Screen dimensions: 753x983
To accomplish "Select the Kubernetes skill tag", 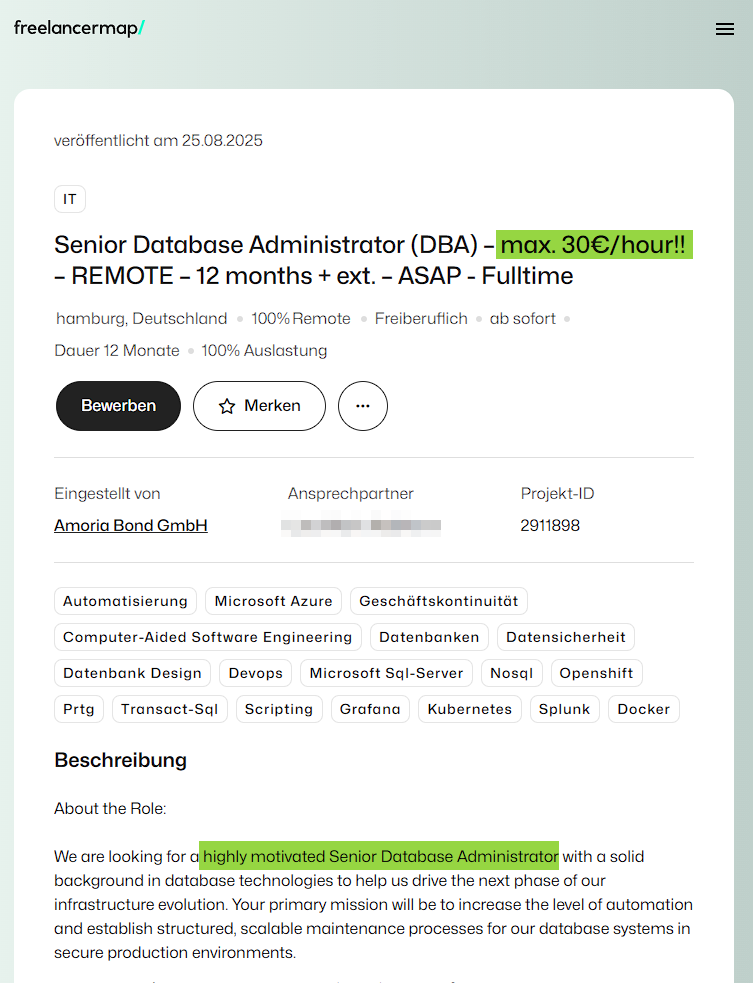I will click(469, 709).
